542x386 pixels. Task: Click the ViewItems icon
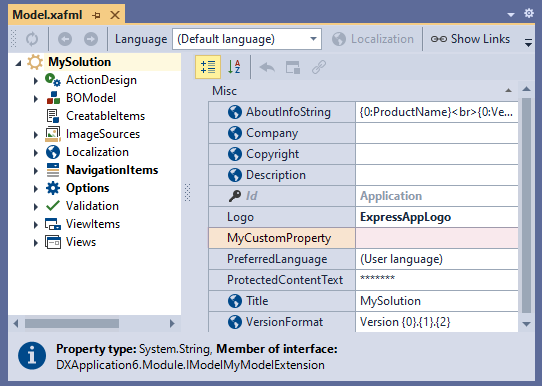[x=53, y=224]
